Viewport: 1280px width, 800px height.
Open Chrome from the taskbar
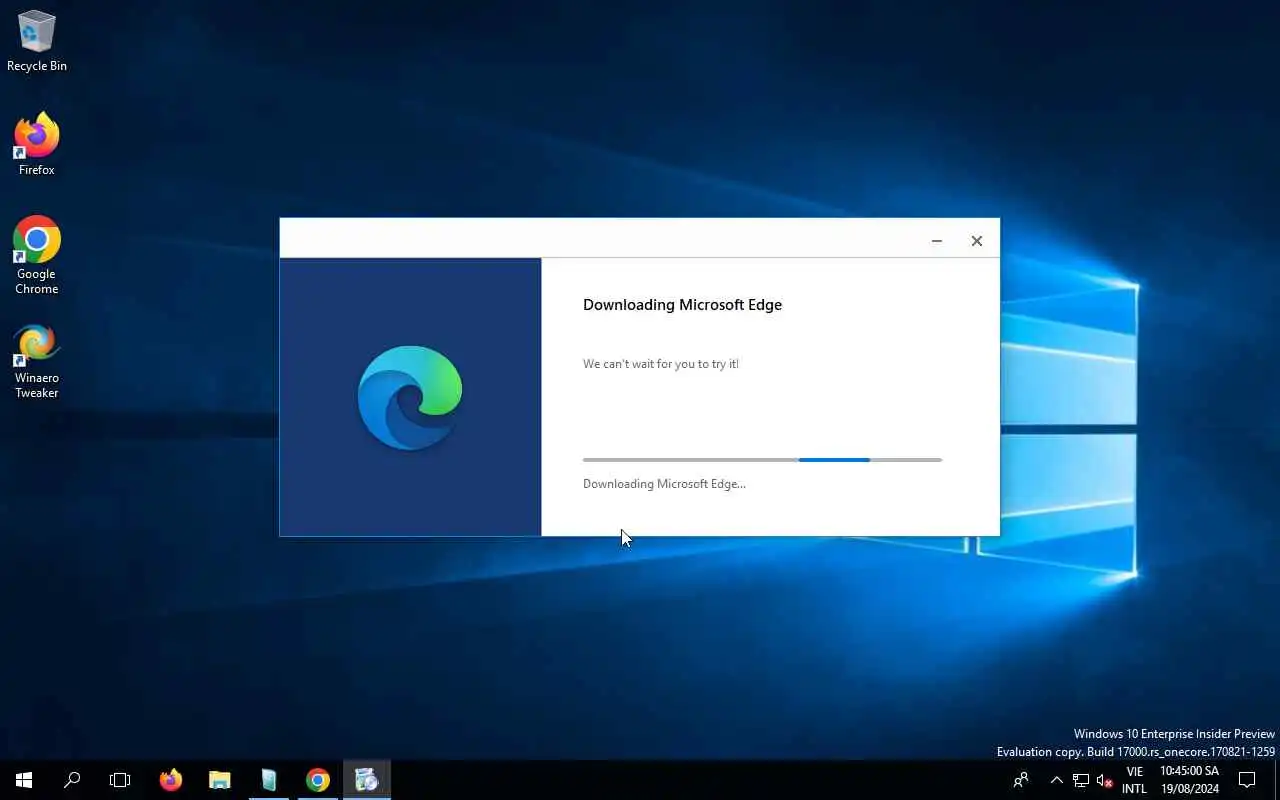tap(318, 780)
